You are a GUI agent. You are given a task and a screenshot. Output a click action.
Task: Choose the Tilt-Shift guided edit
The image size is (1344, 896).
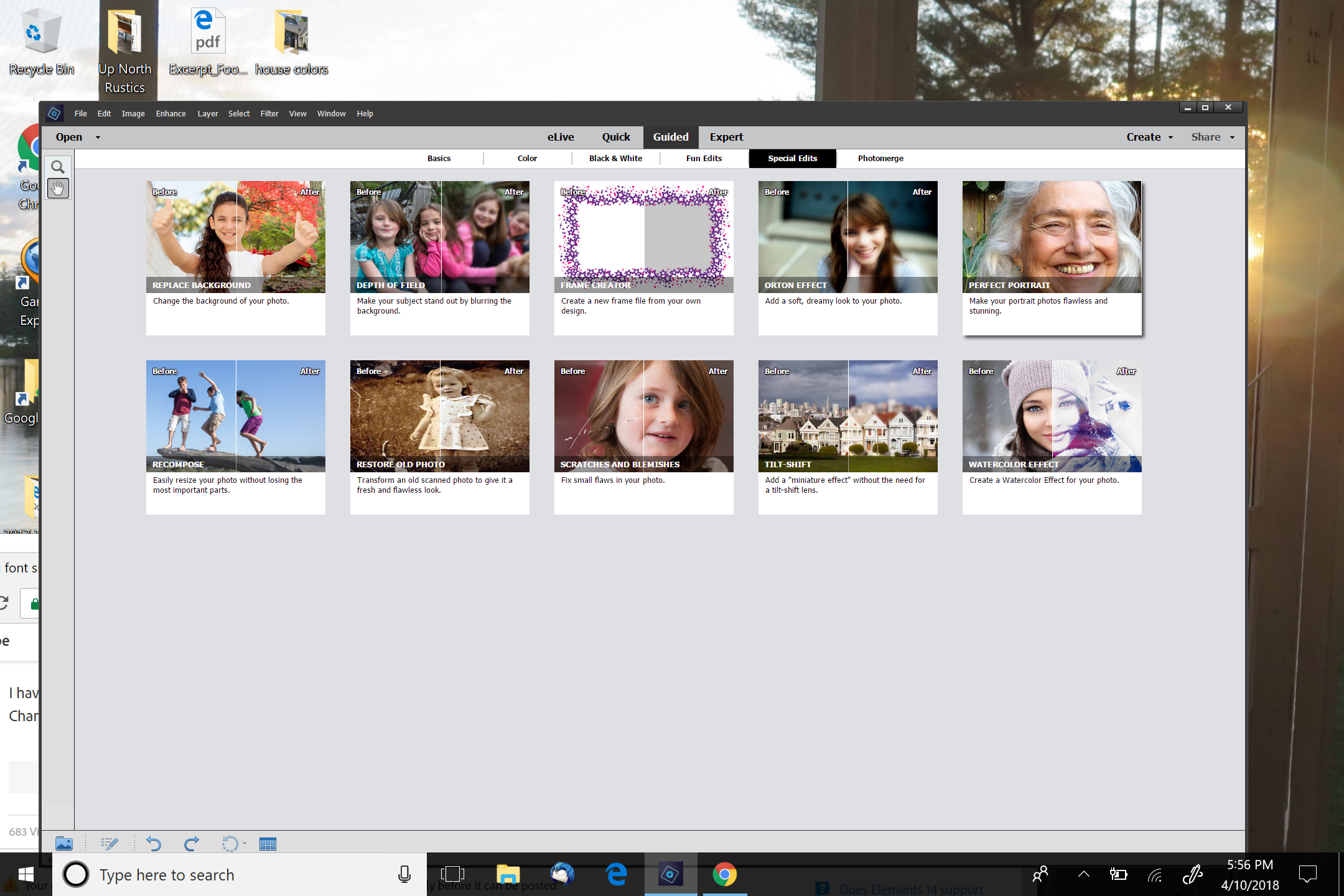(x=848, y=437)
